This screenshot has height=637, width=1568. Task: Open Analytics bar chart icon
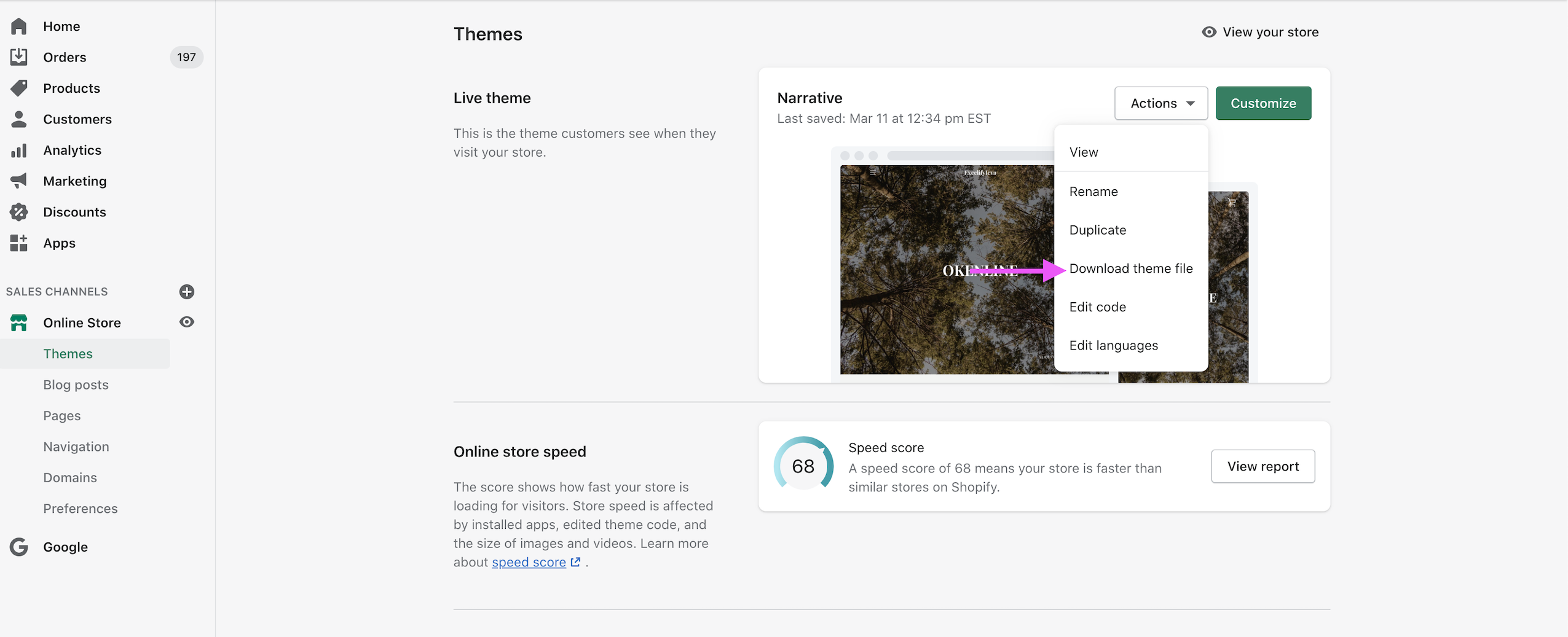(x=19, y=150)
